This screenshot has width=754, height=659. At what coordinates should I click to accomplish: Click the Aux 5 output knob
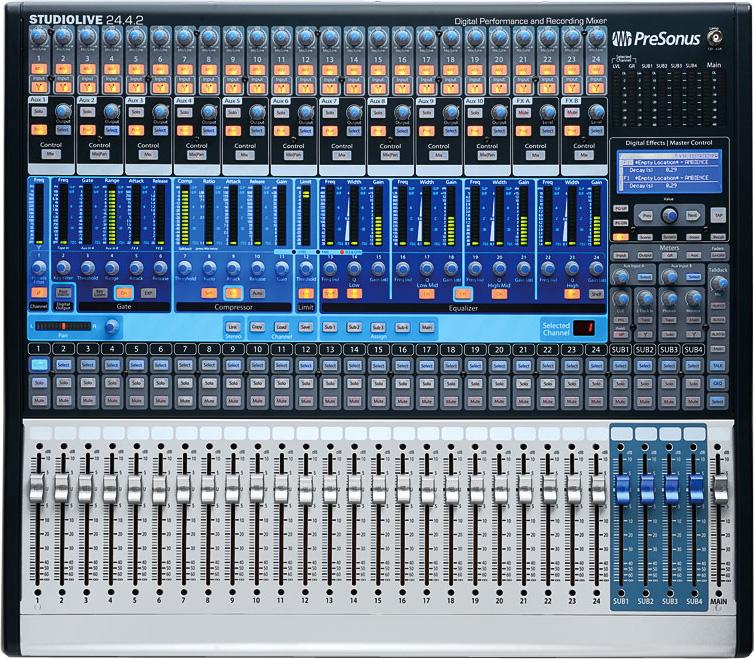pos(257,112)
